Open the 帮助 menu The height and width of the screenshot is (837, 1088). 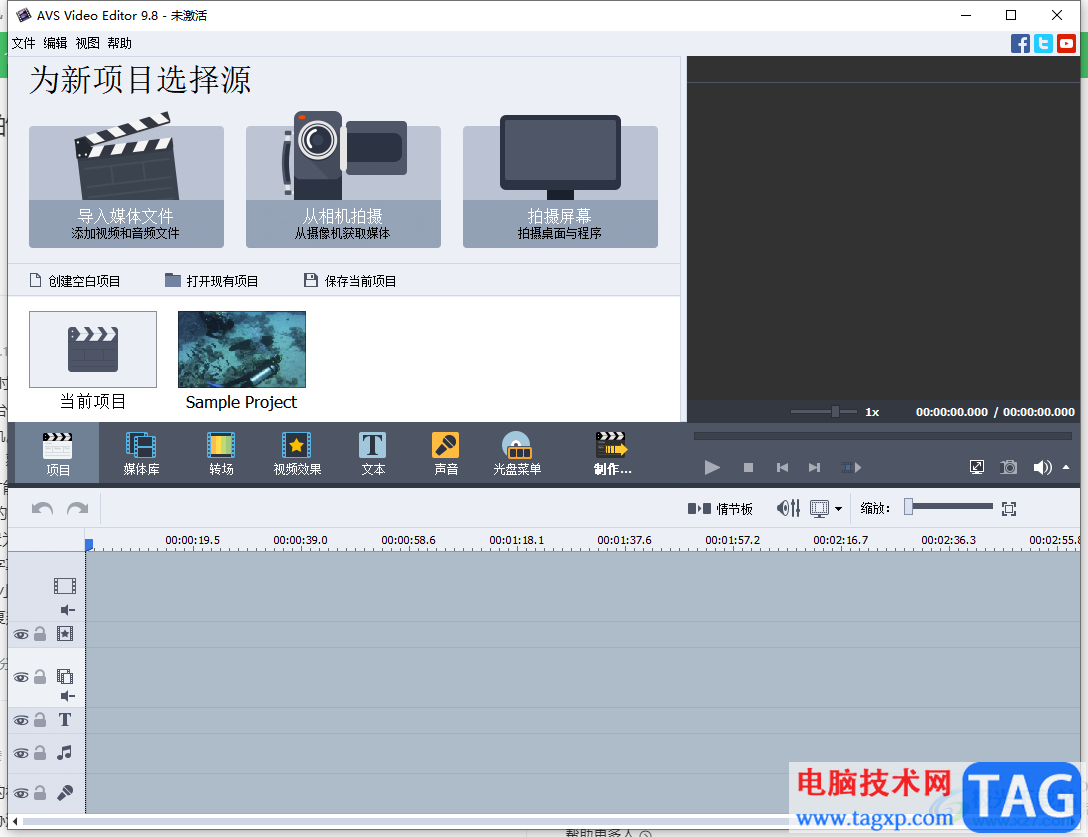[119, 43]
